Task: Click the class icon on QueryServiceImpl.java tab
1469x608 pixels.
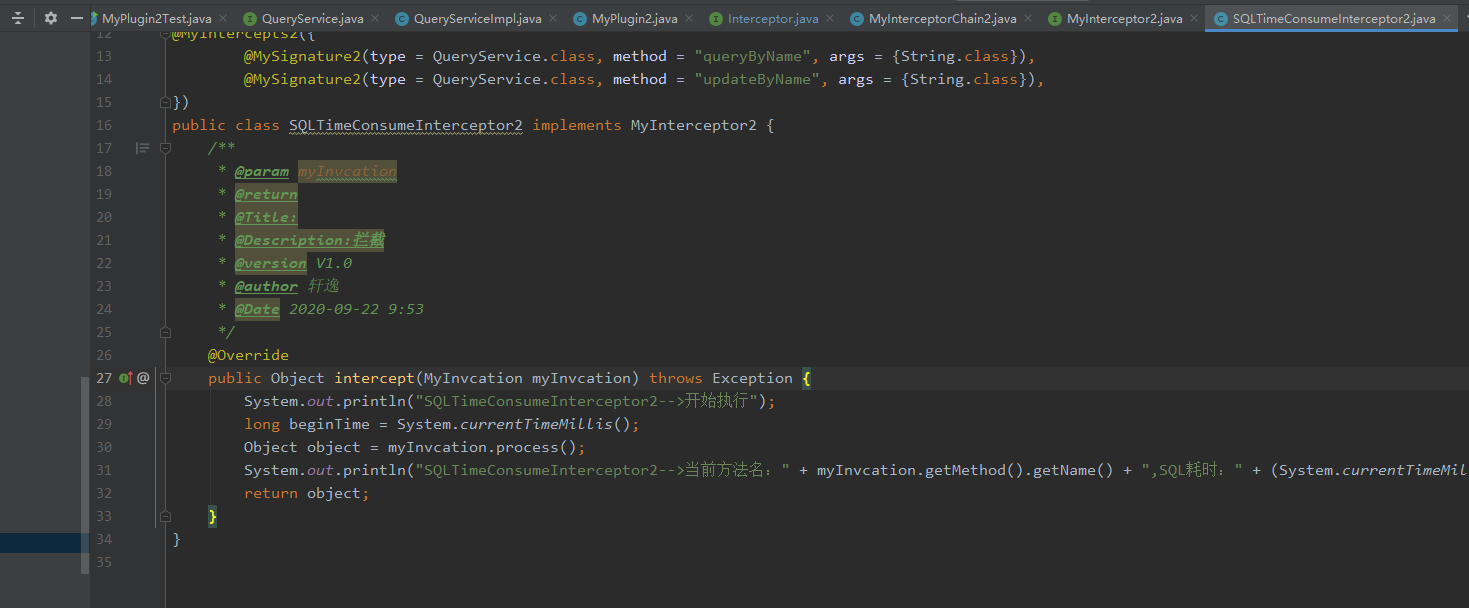Action: click(x=402, y=19)
